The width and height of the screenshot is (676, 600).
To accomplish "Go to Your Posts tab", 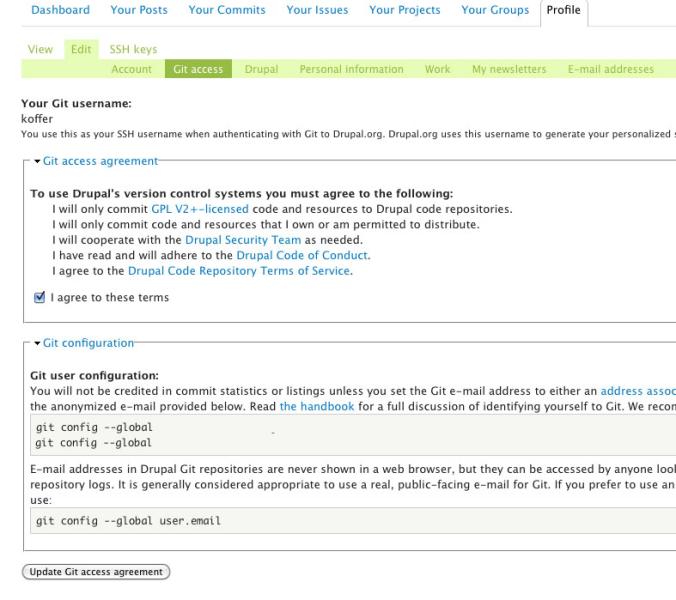I will [139, 10].
